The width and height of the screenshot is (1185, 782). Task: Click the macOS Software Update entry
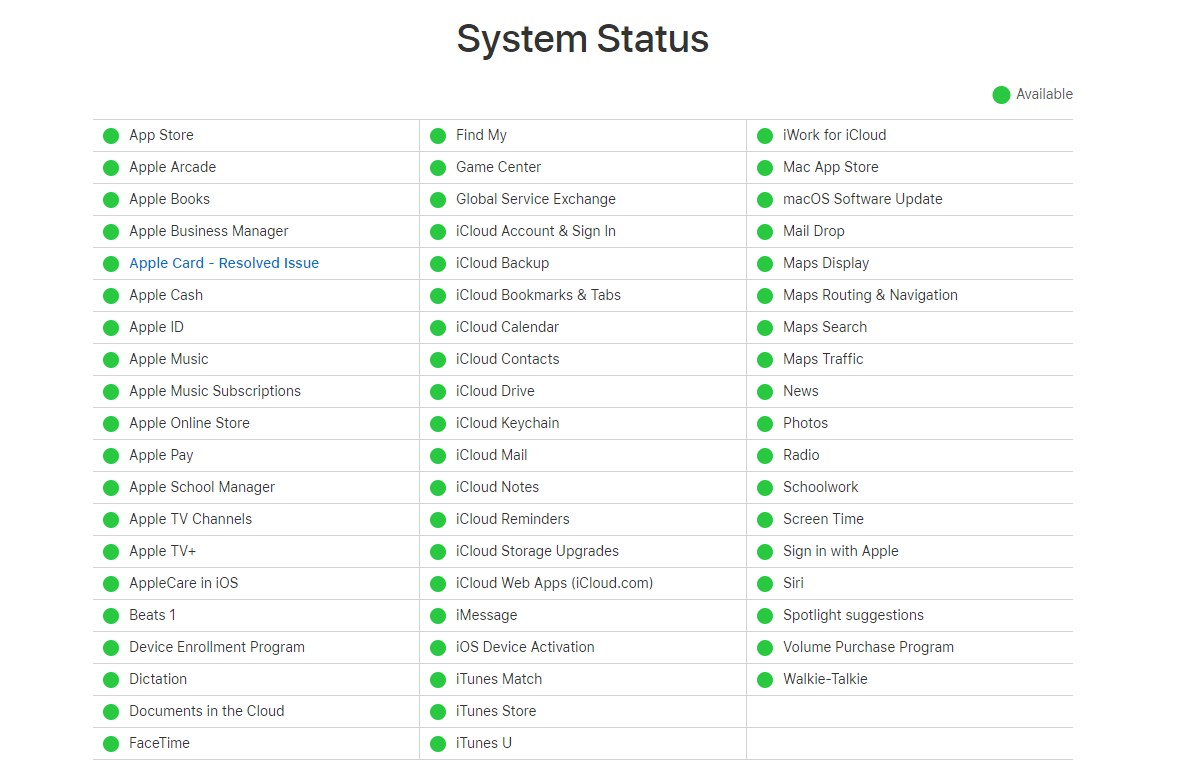tap(862, 199)
